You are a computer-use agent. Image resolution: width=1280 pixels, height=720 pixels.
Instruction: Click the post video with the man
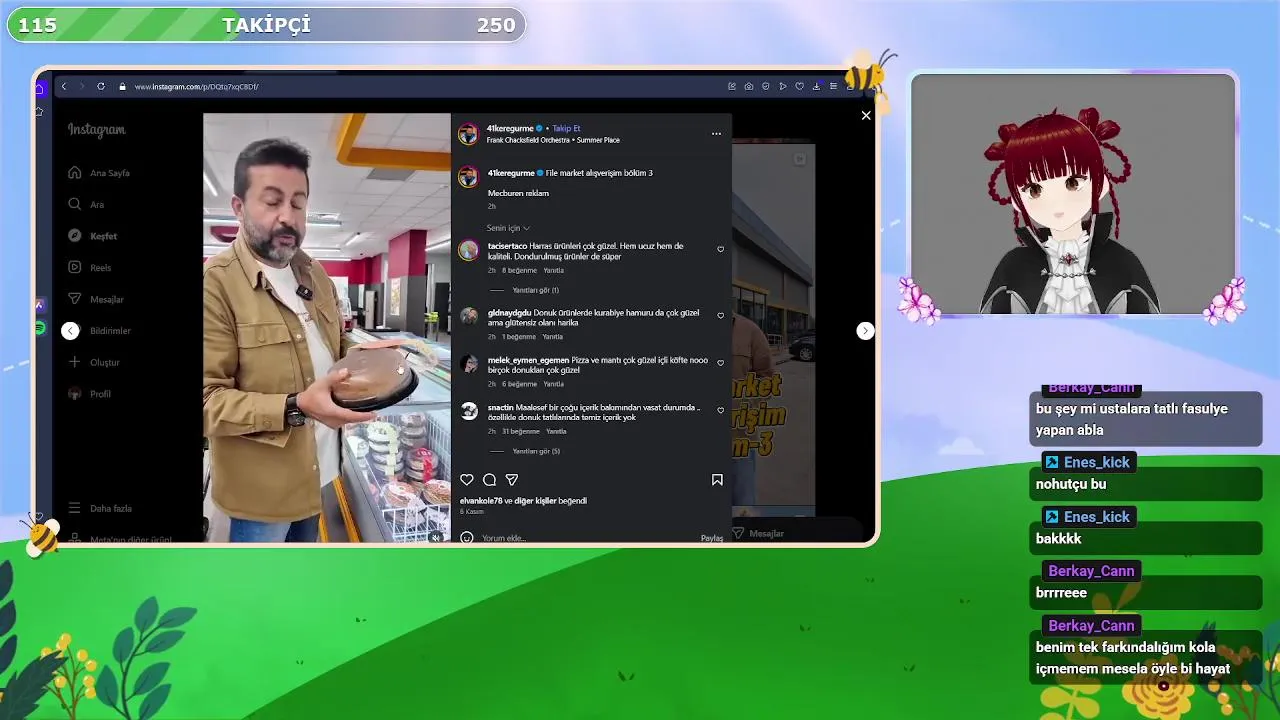327,327
